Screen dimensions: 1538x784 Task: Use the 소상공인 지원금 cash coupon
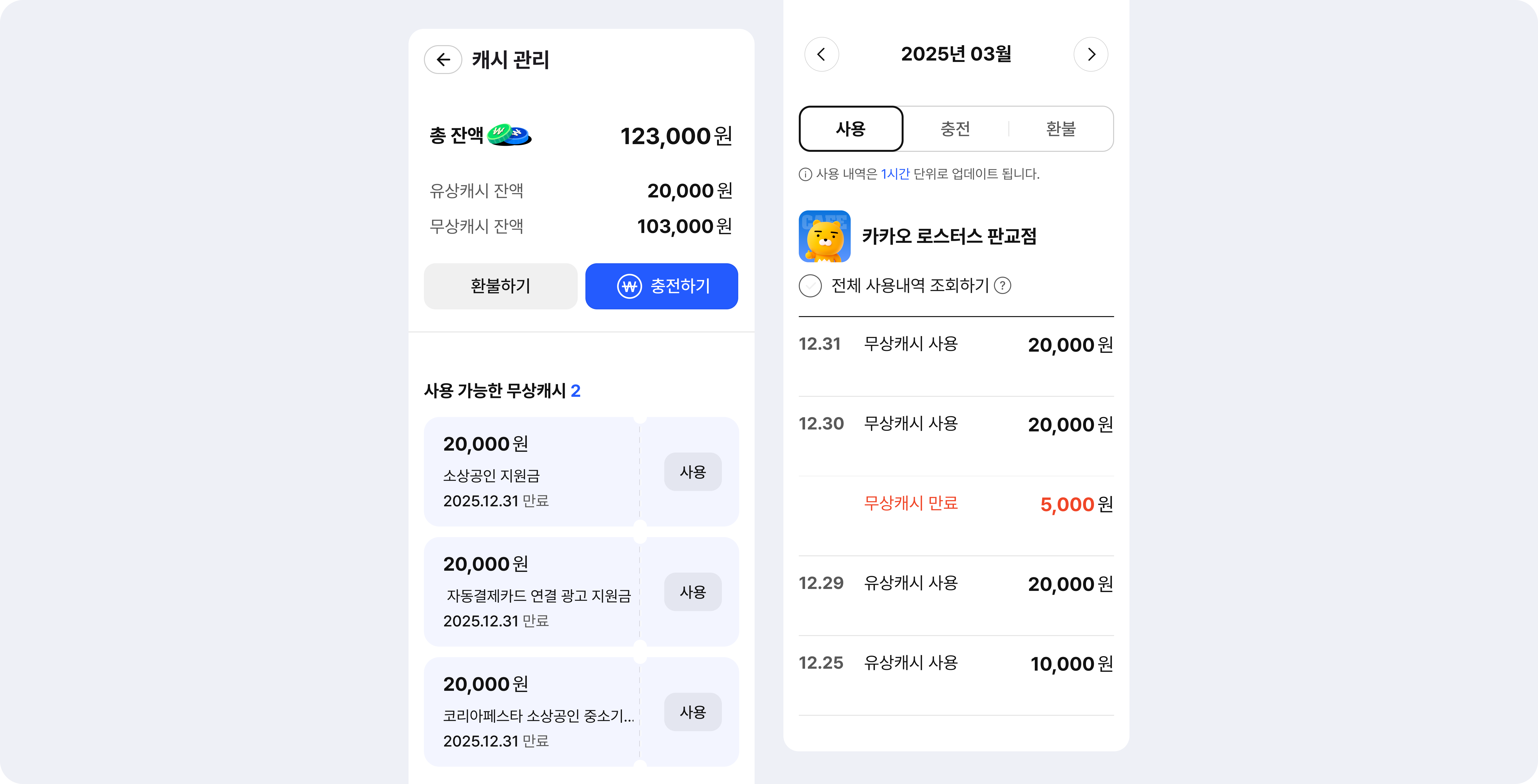pos(693,472)
